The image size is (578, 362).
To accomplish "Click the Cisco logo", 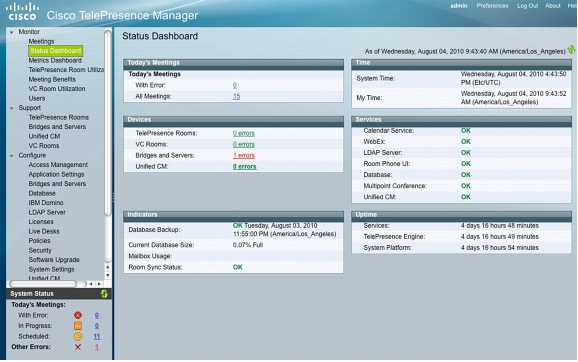I will coord(22,11).
